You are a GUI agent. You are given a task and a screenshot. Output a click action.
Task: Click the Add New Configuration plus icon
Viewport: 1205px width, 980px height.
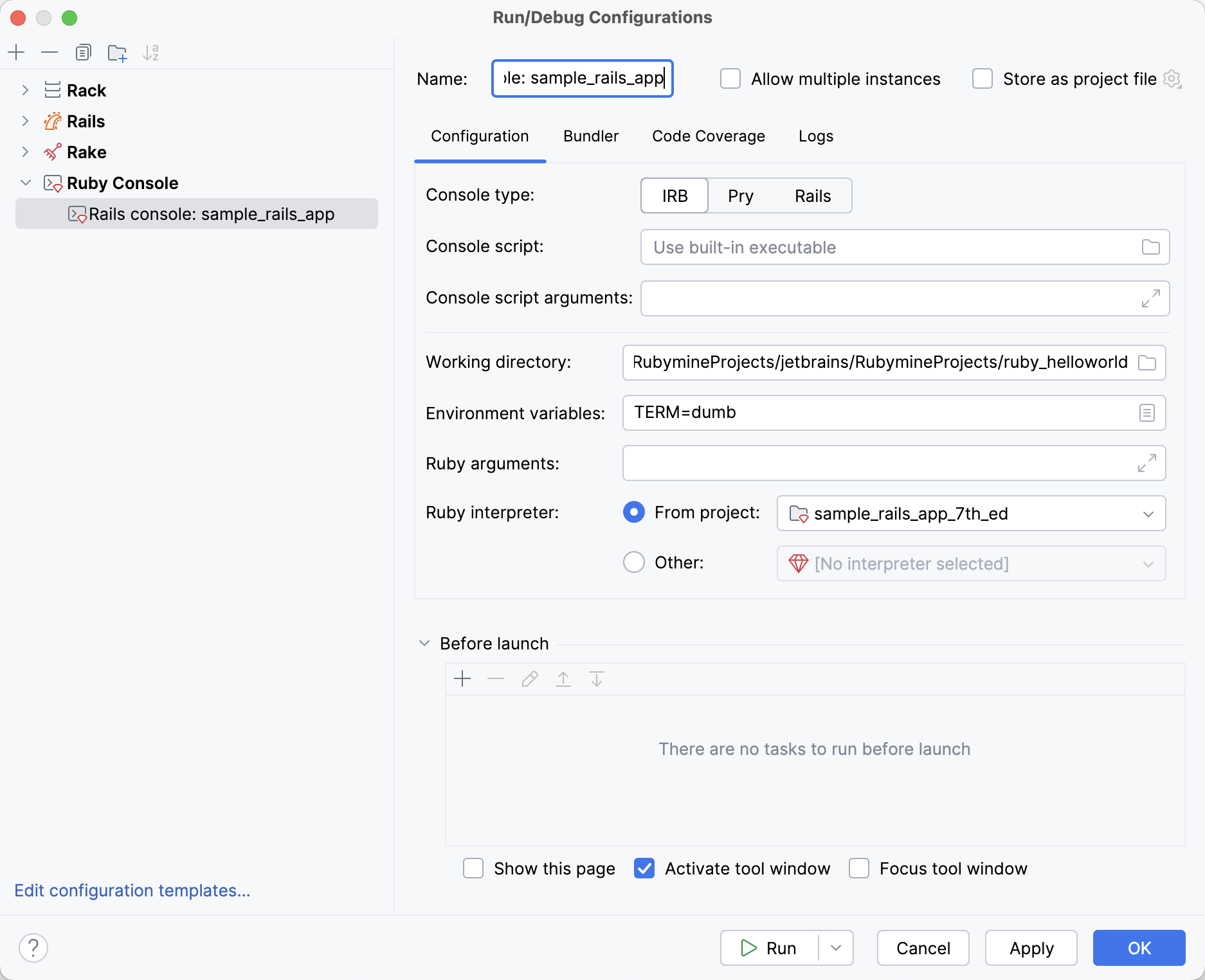pyautogui.click(x=17, y=52)
